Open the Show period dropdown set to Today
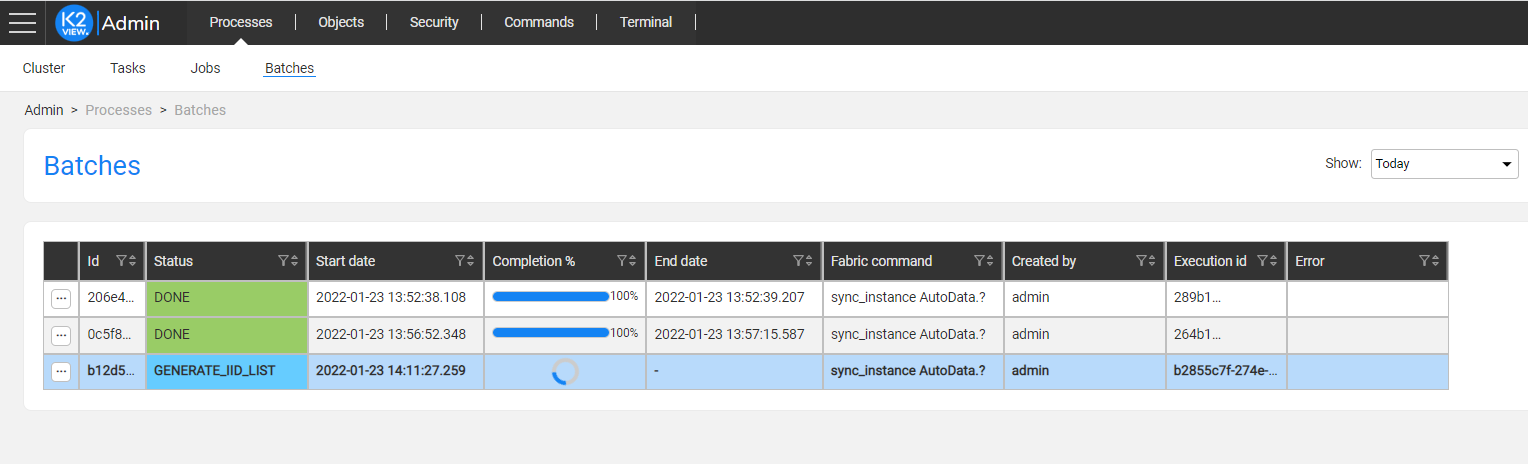 1445,164
